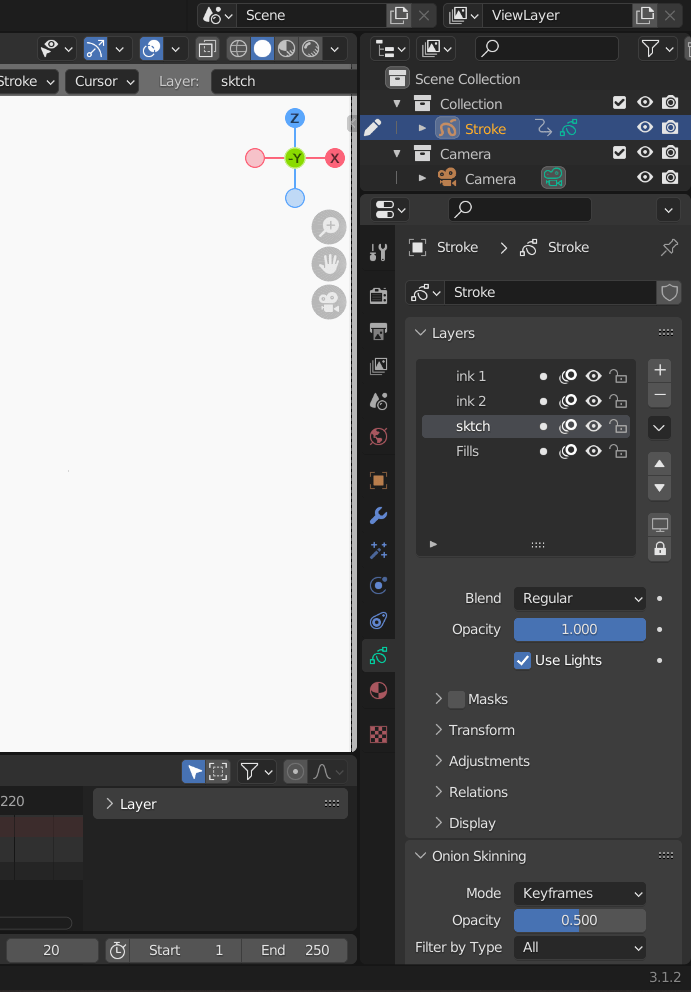
Task: Open the Output properties tab
Action: (378, 331)
